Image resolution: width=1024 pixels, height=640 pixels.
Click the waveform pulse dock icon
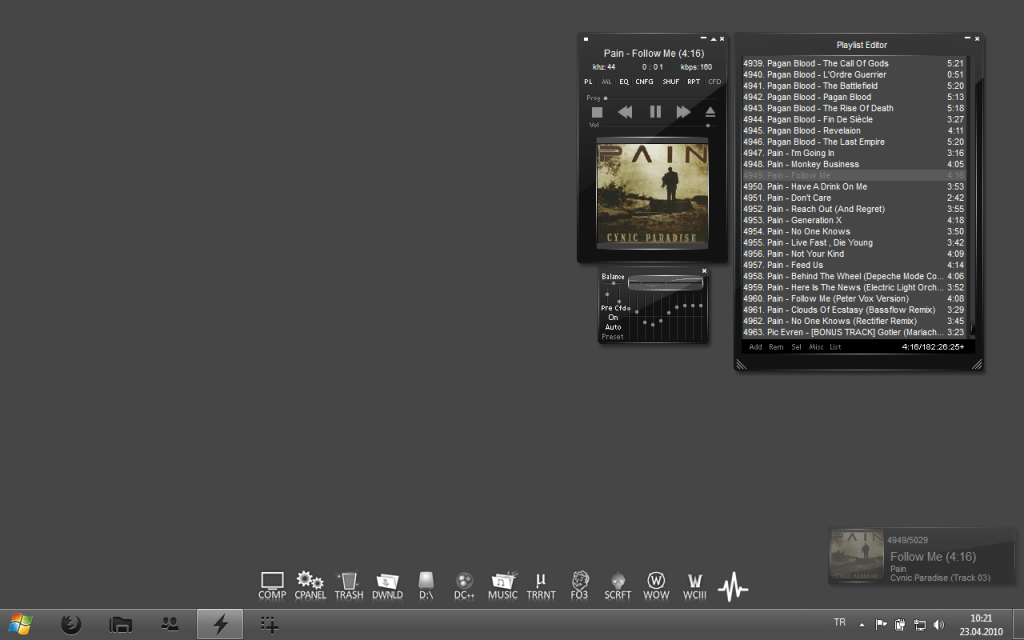733,586
